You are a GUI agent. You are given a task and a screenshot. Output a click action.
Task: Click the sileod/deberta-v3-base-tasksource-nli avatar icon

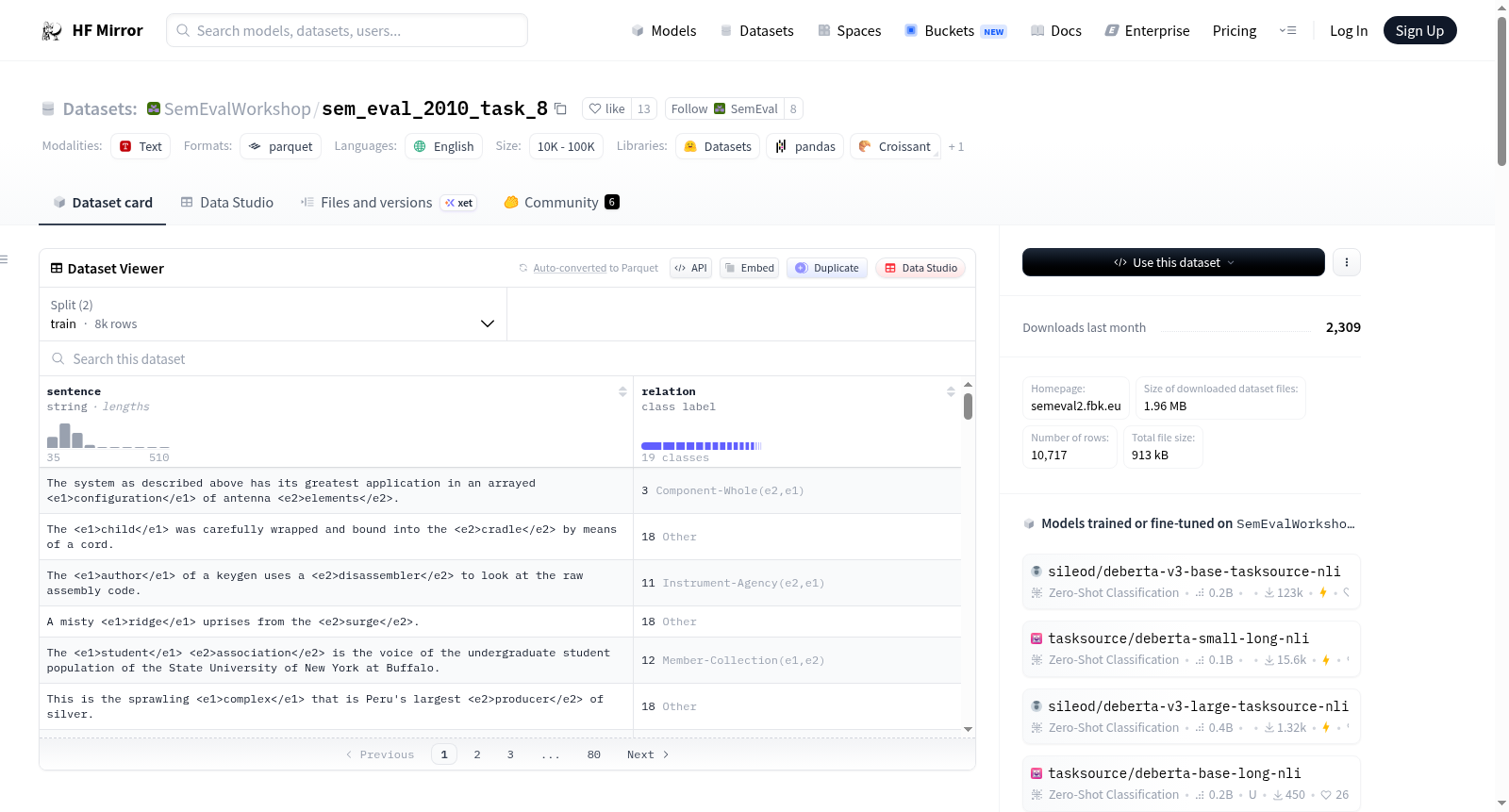(1036, 572)
